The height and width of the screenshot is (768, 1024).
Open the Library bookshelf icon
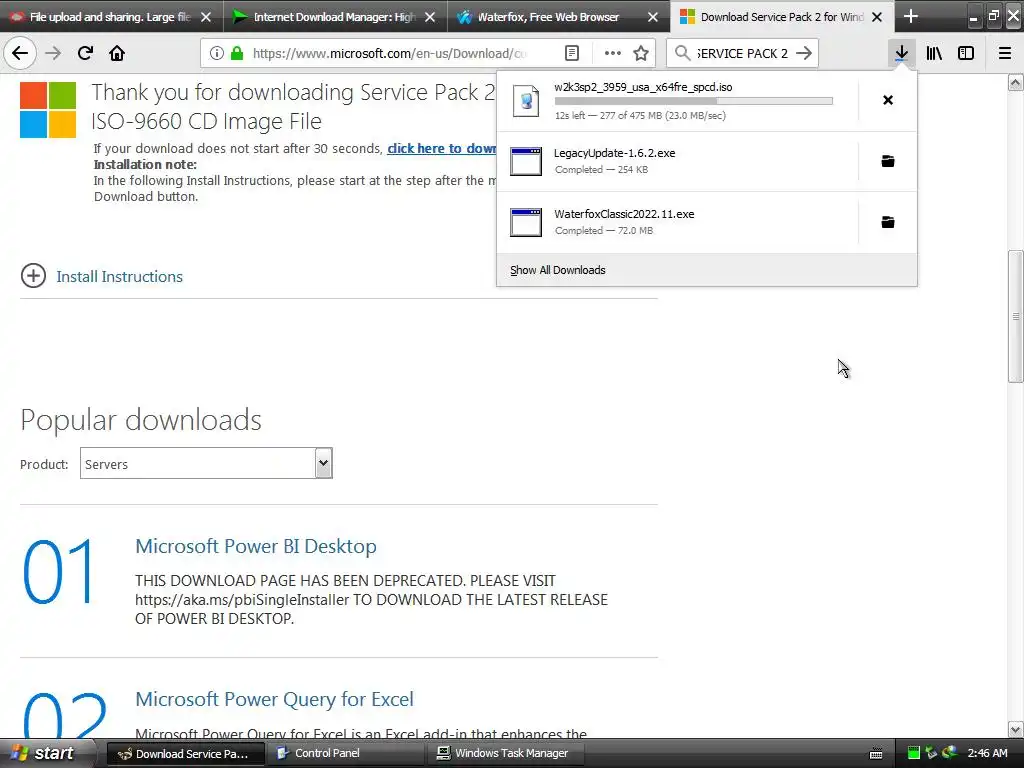click(934, 53)
